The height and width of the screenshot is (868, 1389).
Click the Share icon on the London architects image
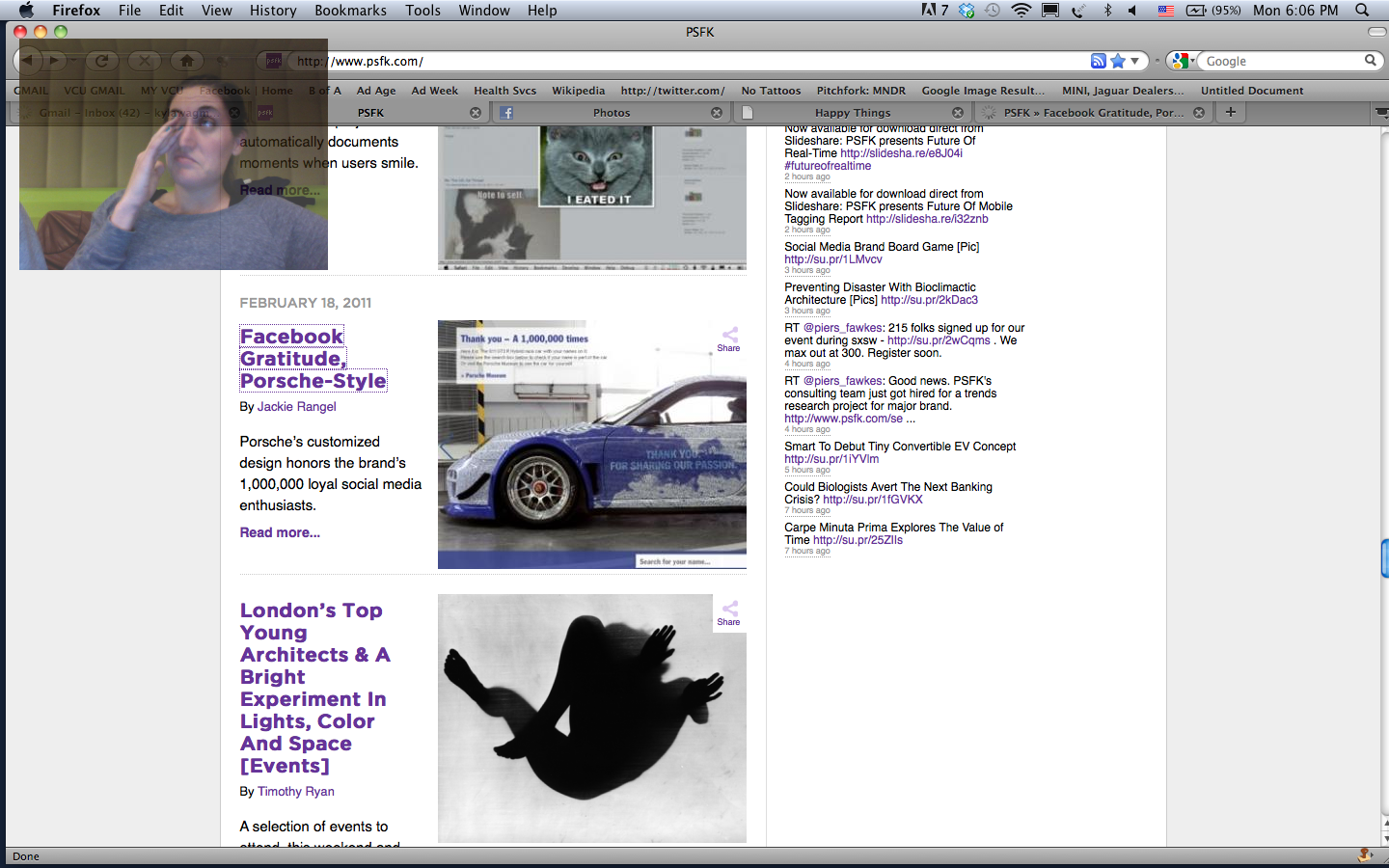pyautogui.click(x=729, y=612)
